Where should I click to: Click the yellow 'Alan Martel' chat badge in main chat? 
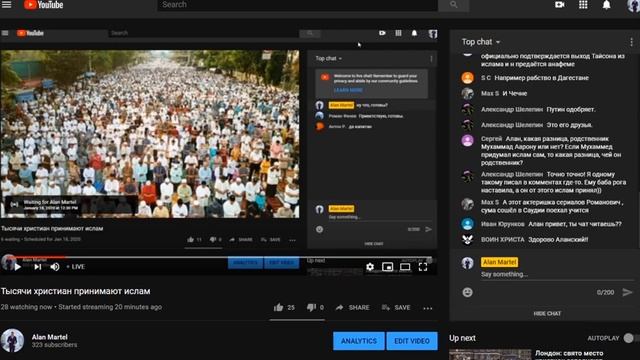[499, 262]
